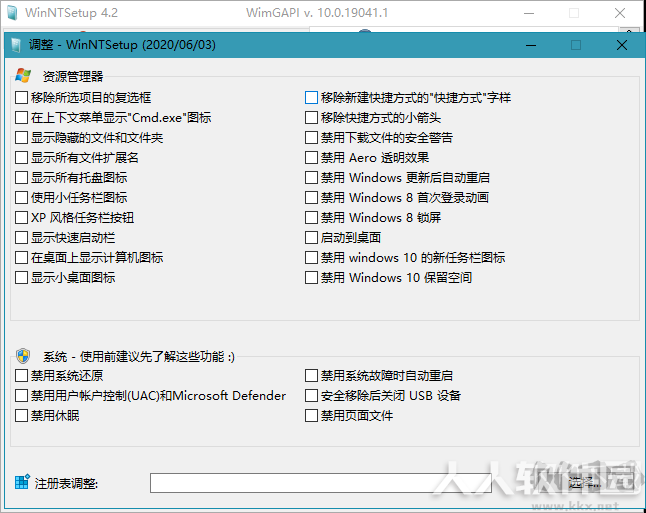Check 在上下文菜单显示"Cmd.exe"图标
The height and width of the screenshot is (513, 646).
(x=21, y=118)
